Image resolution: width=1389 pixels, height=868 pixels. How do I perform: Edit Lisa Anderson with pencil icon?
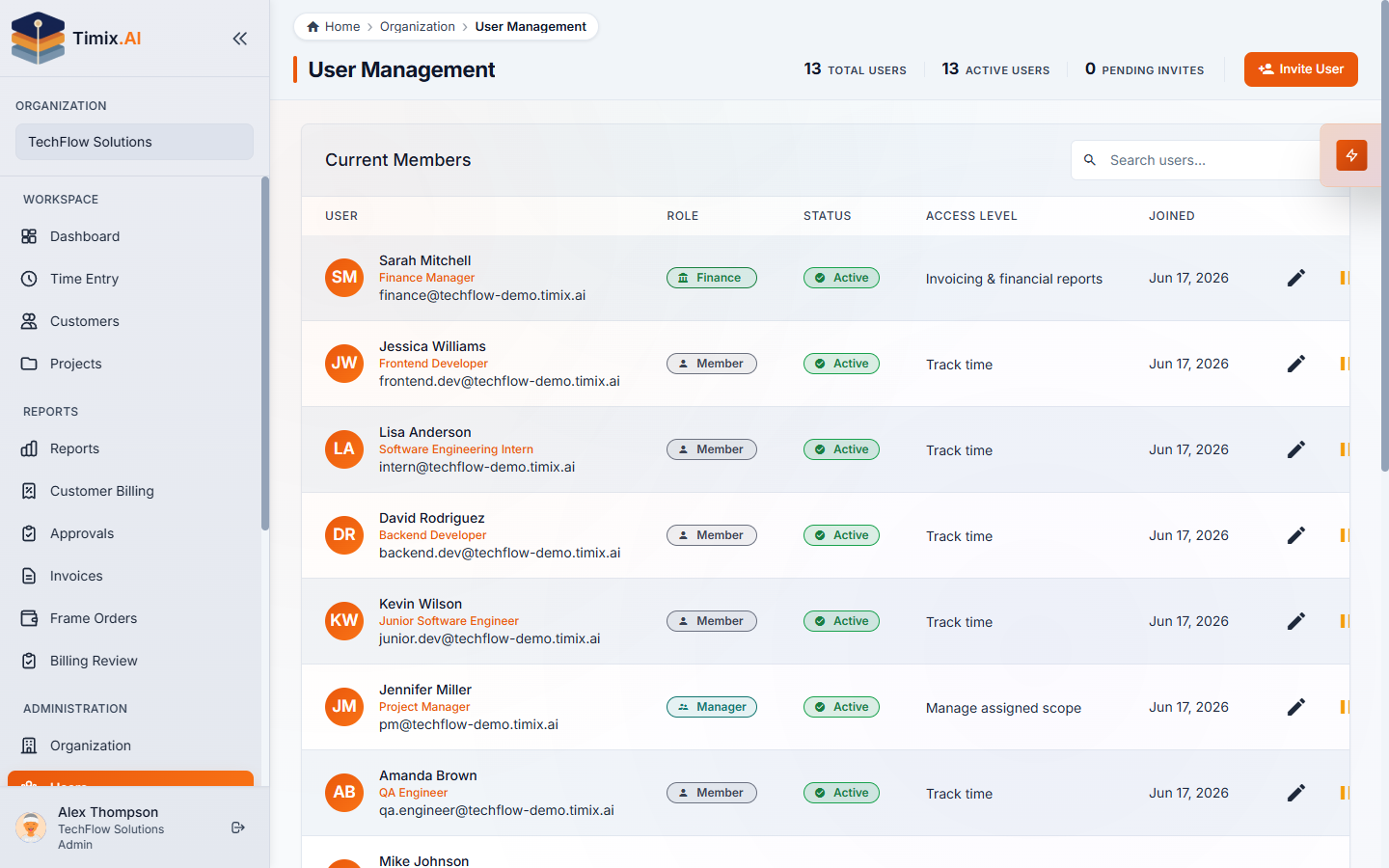pos(1296,449)
